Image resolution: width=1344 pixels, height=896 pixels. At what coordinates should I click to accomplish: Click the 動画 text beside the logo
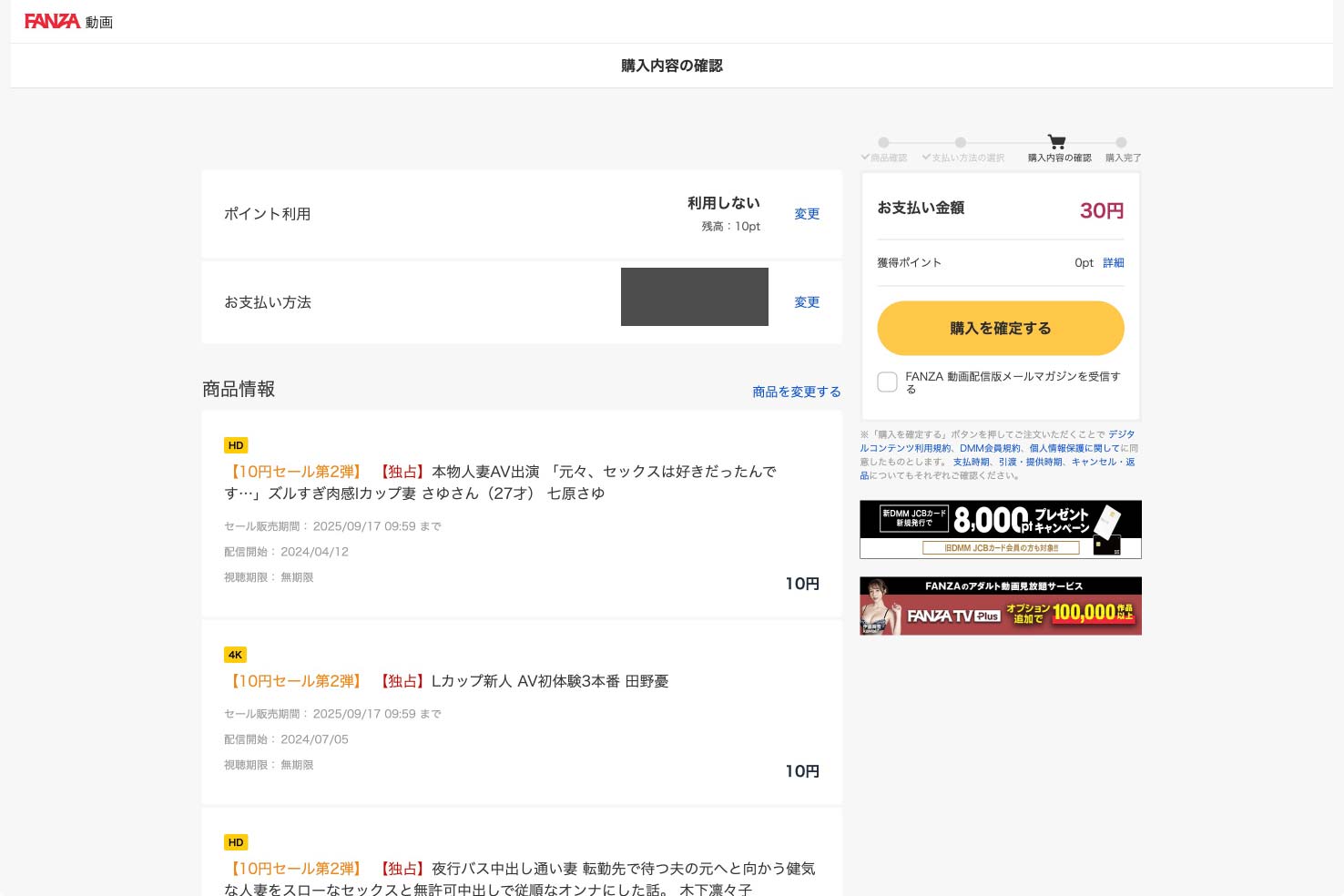pos(99,22)
